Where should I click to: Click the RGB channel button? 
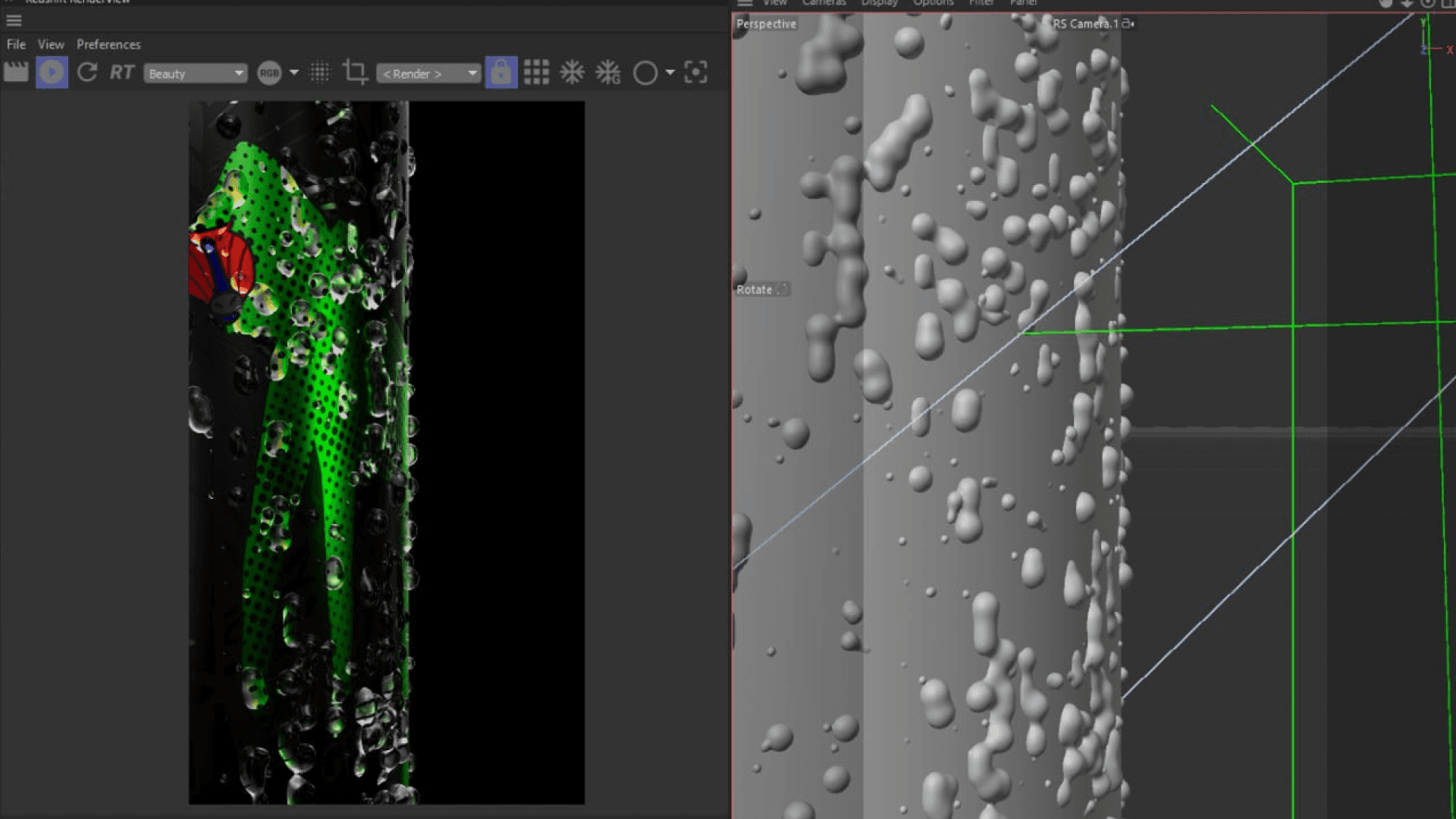tap(269, 73)
